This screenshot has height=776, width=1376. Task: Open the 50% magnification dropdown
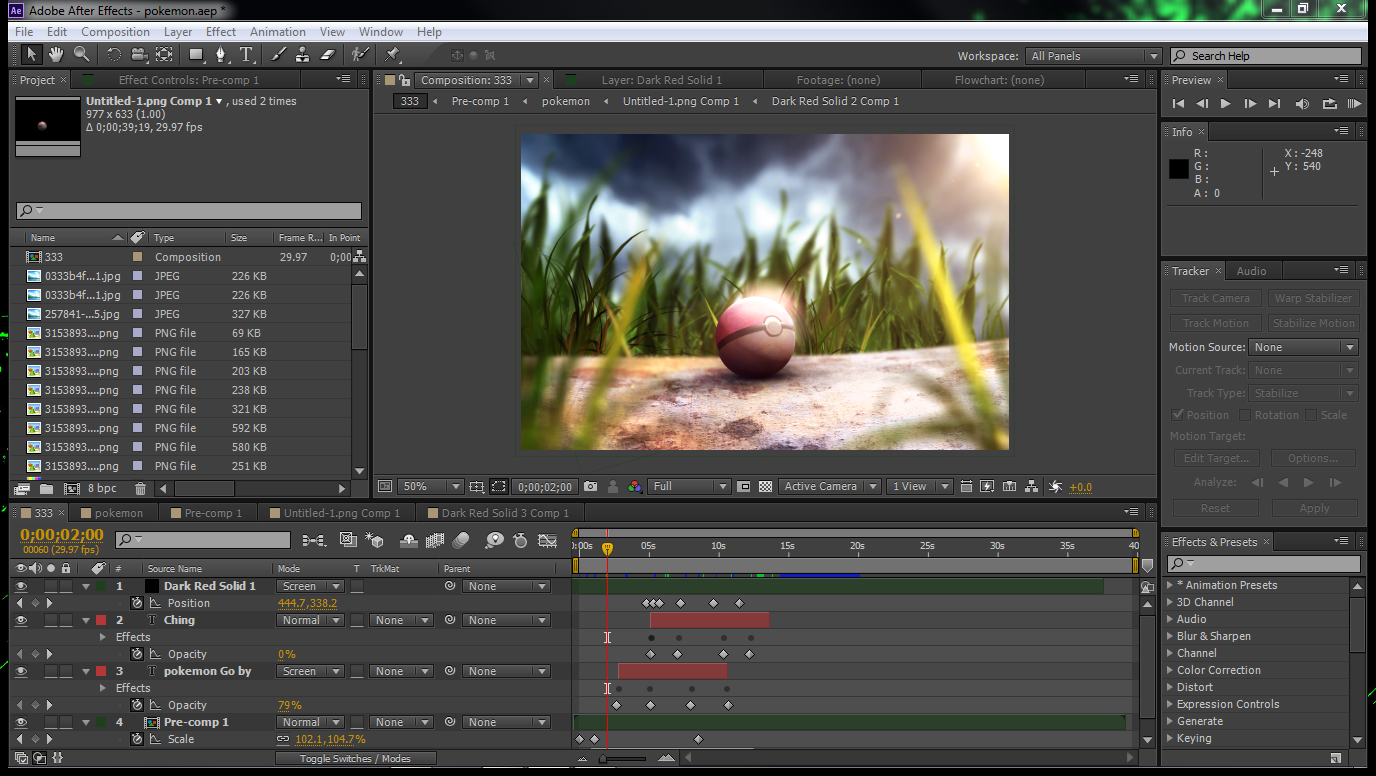[430, 487]
